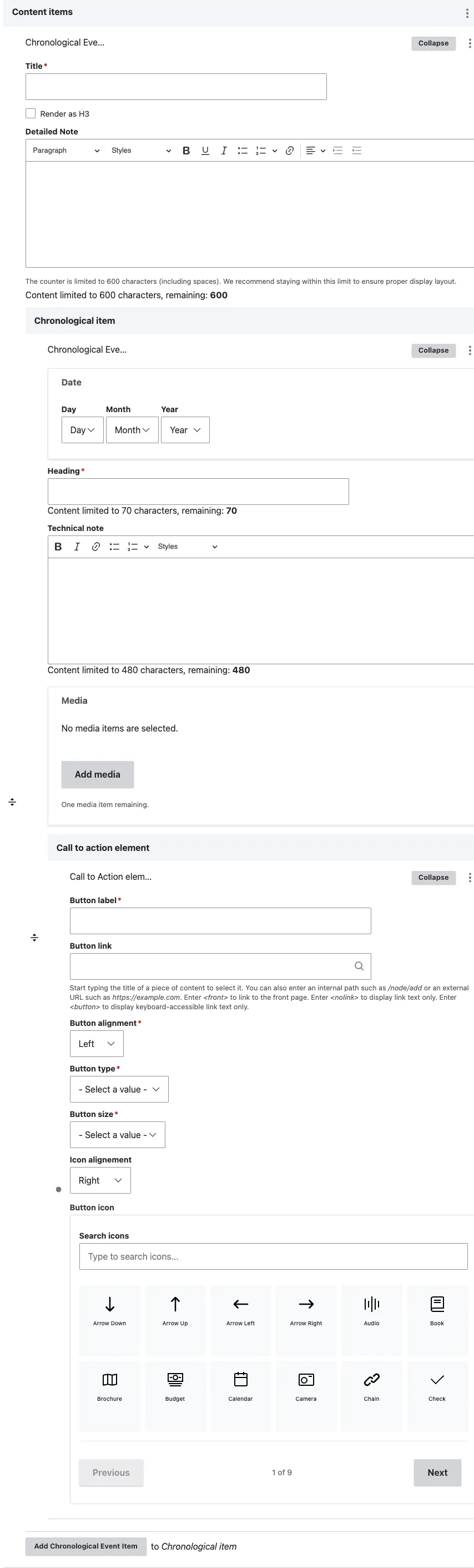Screen dimensions: 474x1568
Task: Apply underline in Detailed Note editor
Action: click(205, 151)
